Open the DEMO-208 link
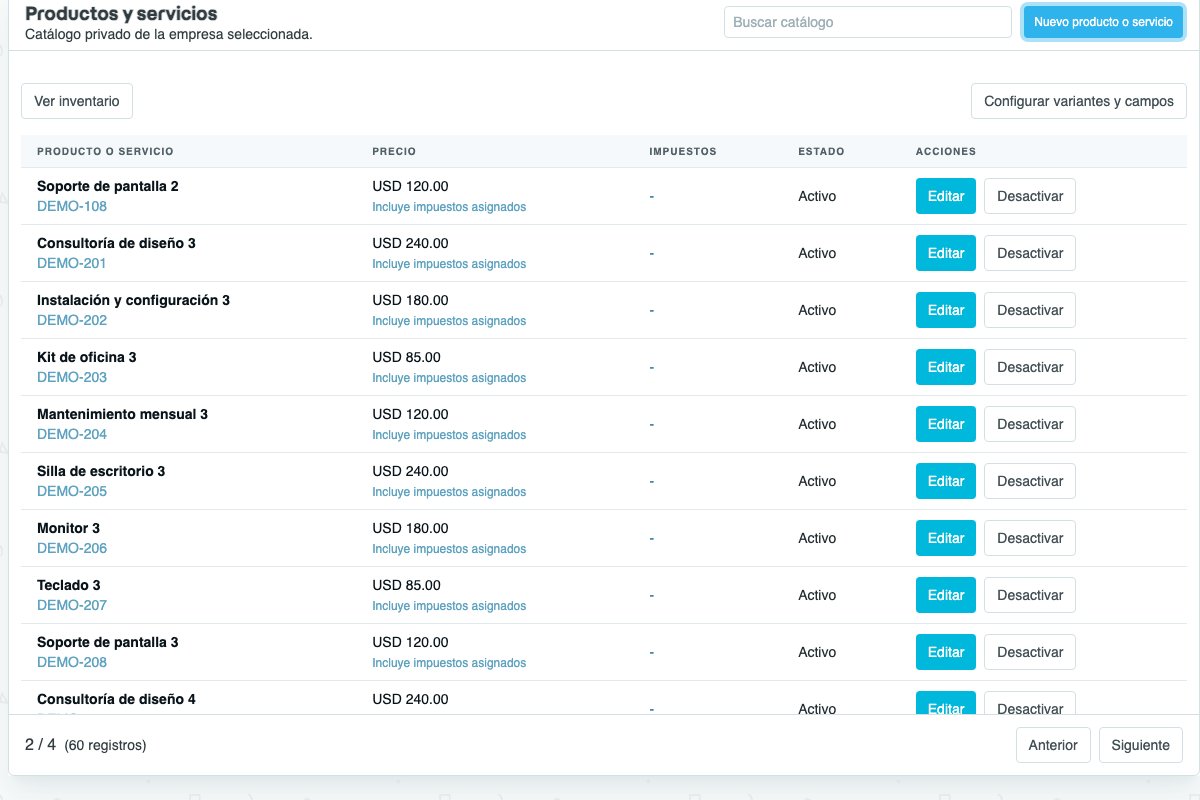 tap(72, 662)
